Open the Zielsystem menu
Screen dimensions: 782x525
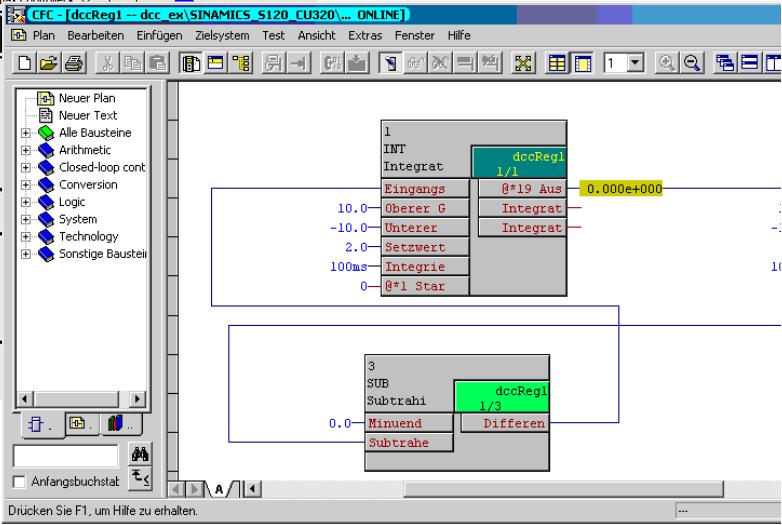click(222, 35)
